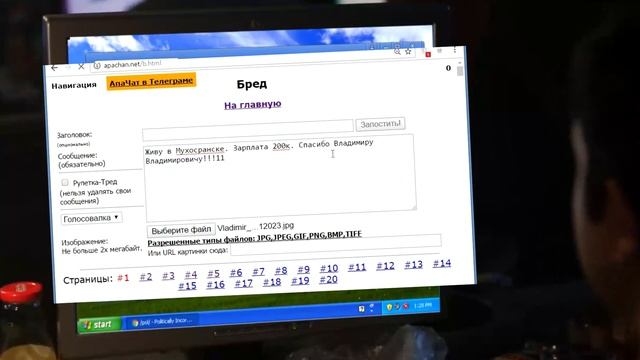Viewport: 640px width, 360px height.
Task: Stop page loading with the X icon
Action: [81, 67]
